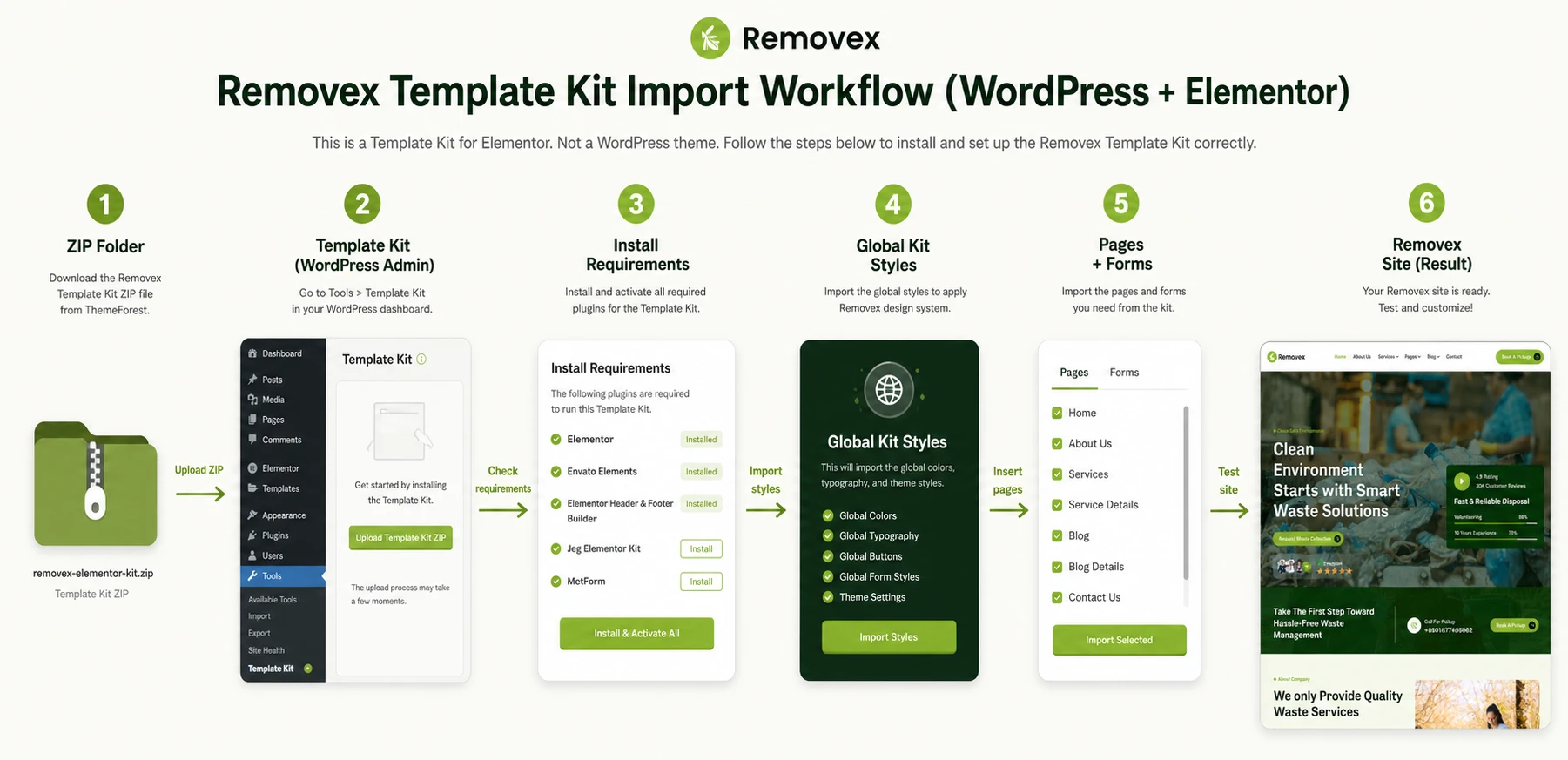
Task: Expand the Blog dropdown in site preview nav
Action: (x=1433, y=357)
